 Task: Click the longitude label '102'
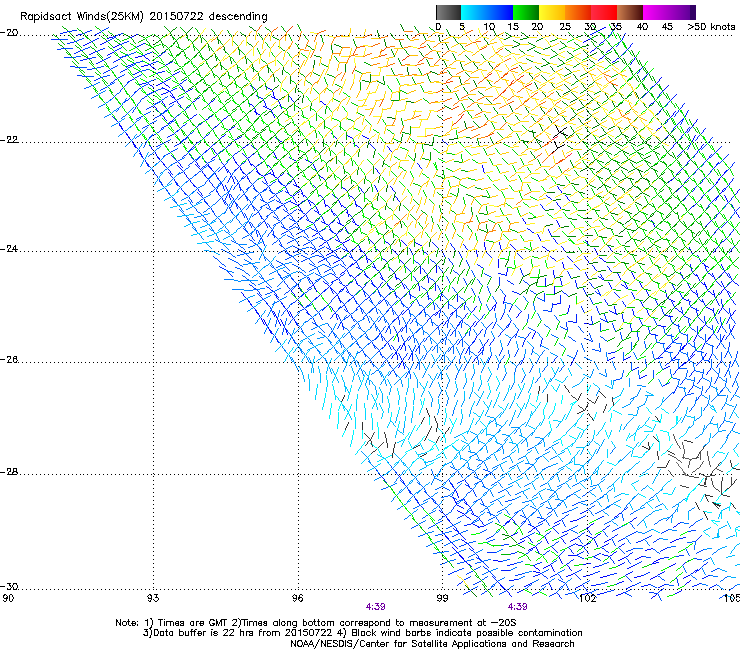click(x=588, y=598)
